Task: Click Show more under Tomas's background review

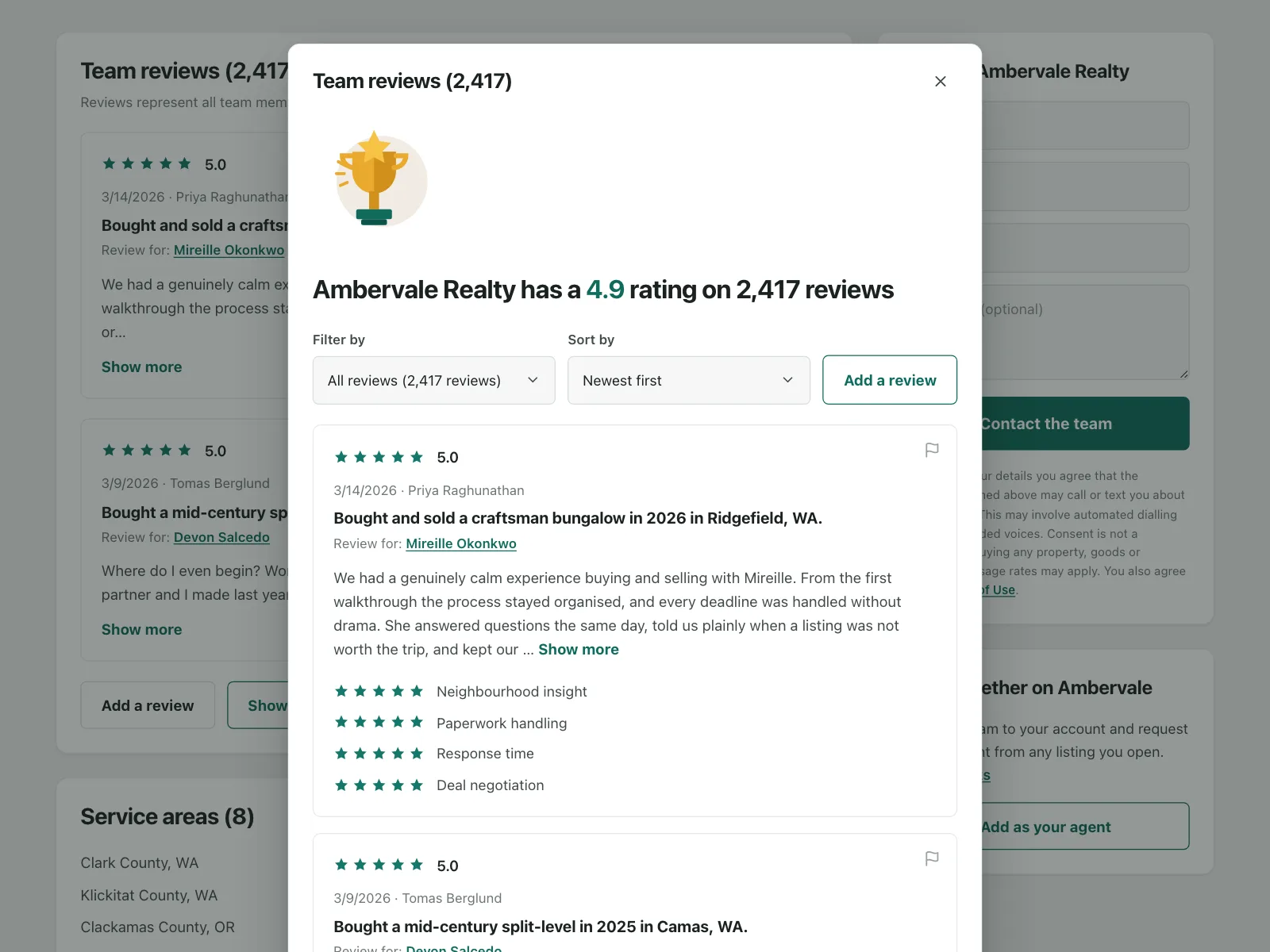Action: [141, 629]
